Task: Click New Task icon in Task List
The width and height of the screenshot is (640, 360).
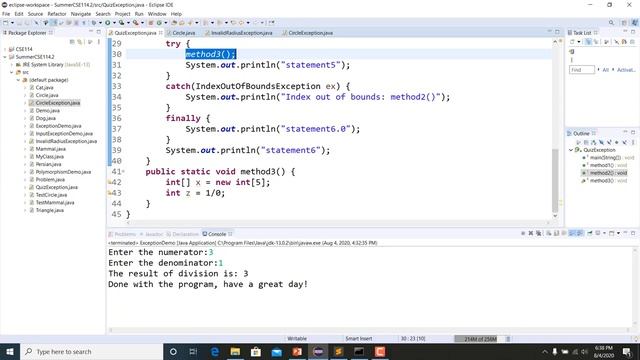Action: [572, 42]
